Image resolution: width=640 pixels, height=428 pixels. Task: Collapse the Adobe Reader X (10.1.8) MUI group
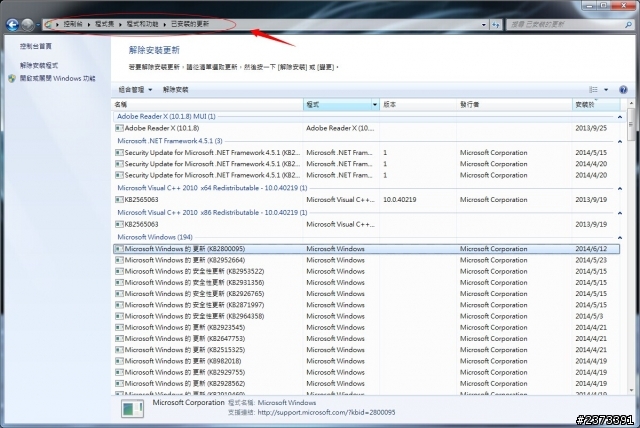pyautogui.click(x=620, y=117)
